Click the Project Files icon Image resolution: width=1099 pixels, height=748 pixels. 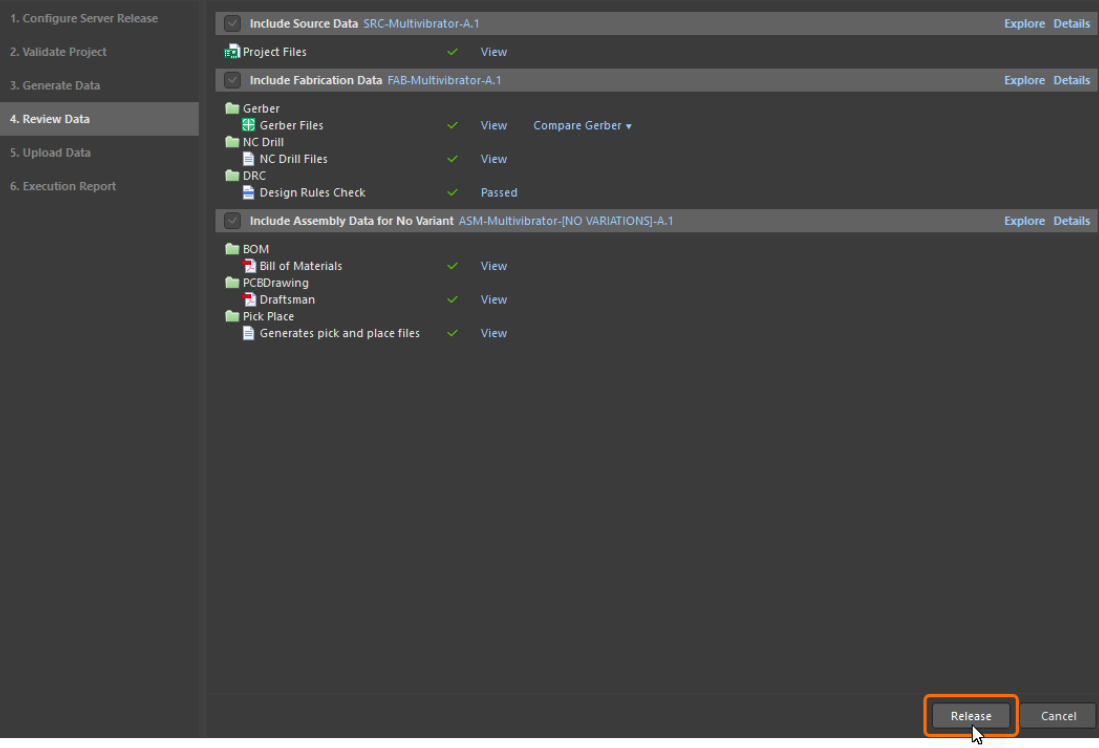coord(232,52)
